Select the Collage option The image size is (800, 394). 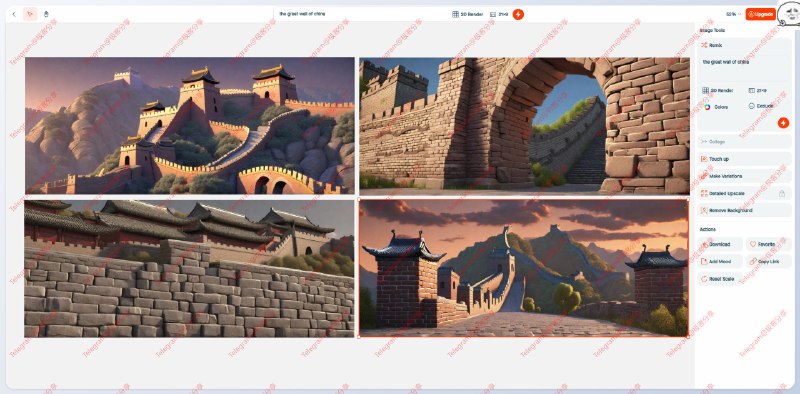pyautogui.click(x=744, y=141)
